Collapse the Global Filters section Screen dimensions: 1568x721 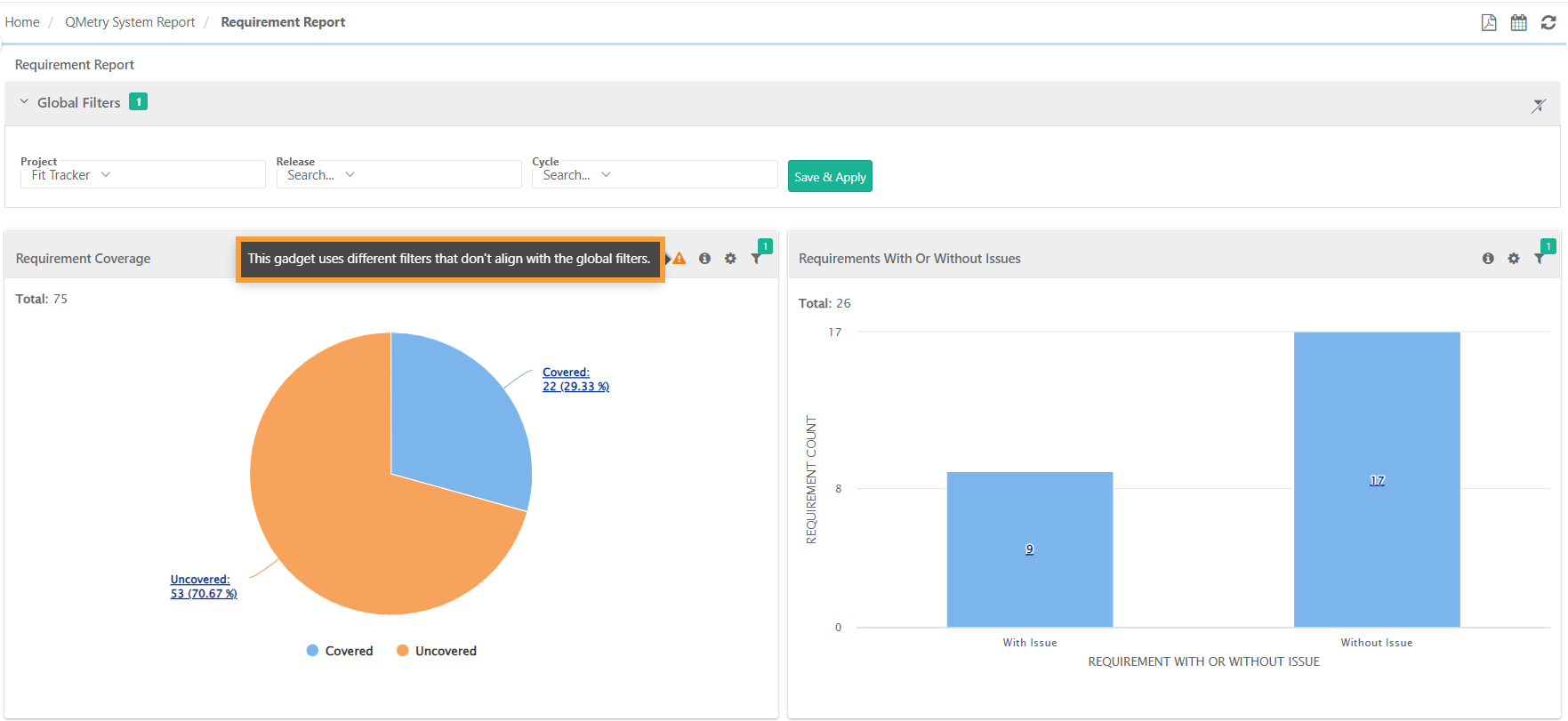click(x=24, y=102)
